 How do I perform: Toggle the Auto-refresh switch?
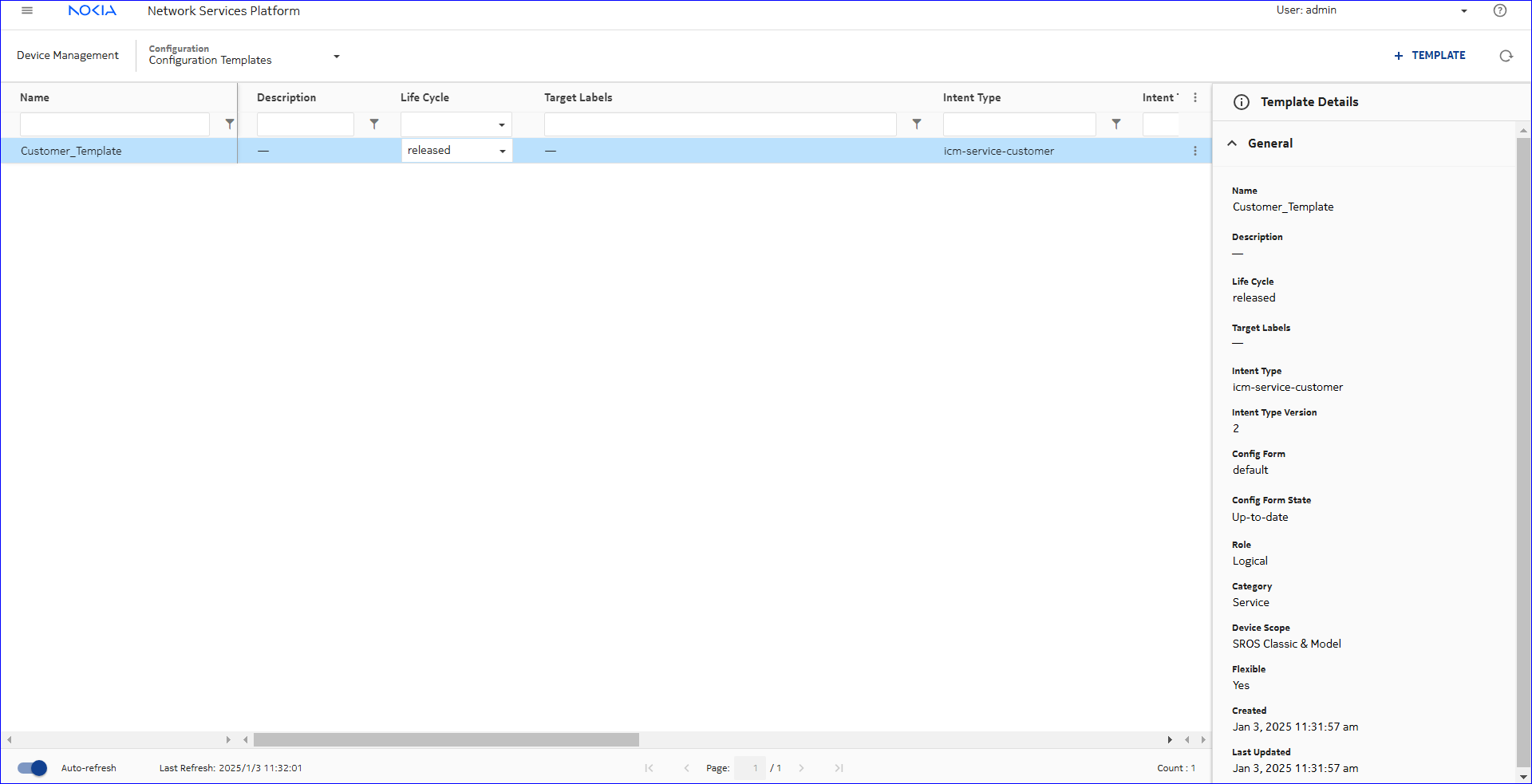[x=33, y=768]
